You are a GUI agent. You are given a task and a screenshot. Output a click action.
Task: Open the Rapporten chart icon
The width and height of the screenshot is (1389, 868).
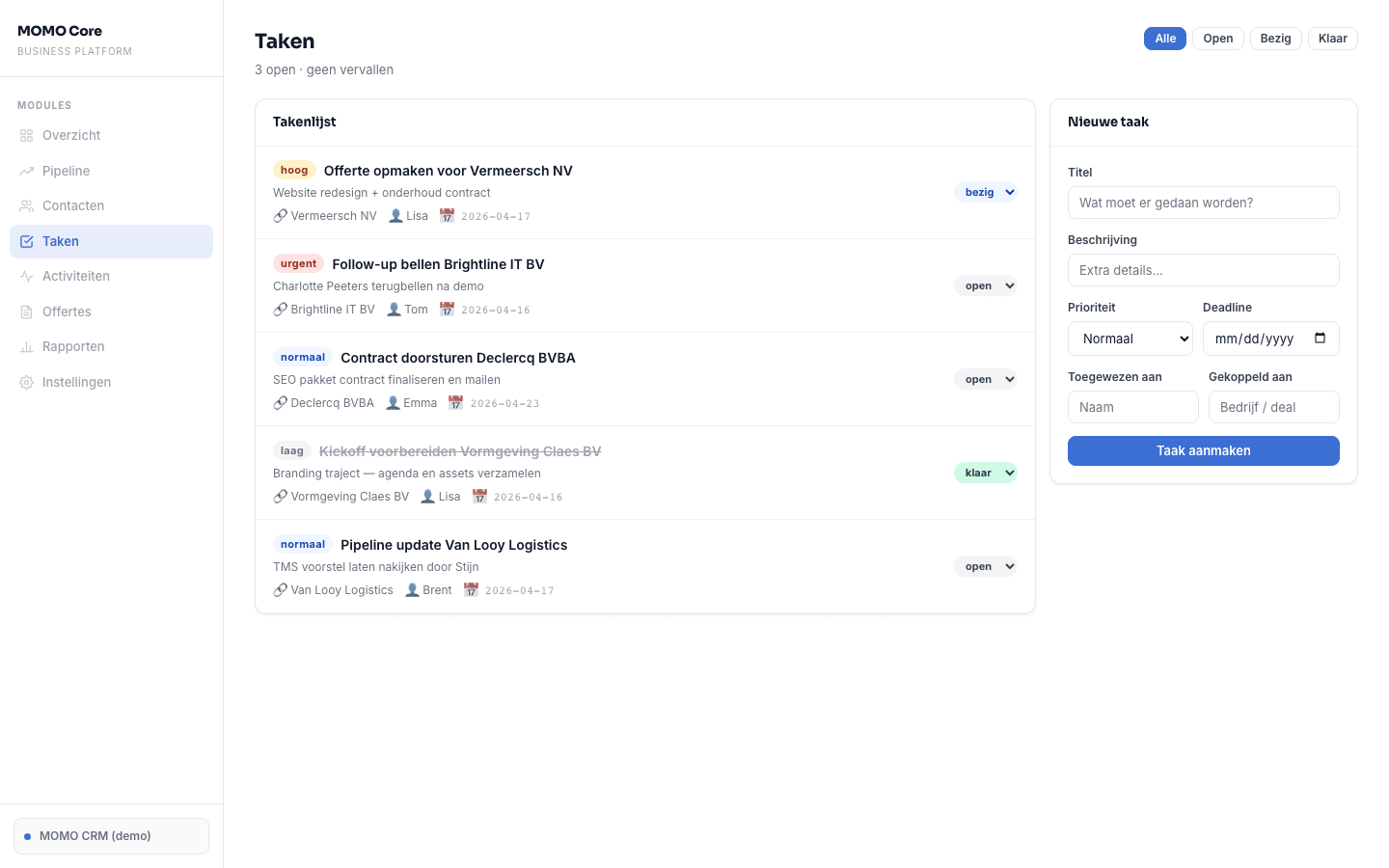click(27, 346)
